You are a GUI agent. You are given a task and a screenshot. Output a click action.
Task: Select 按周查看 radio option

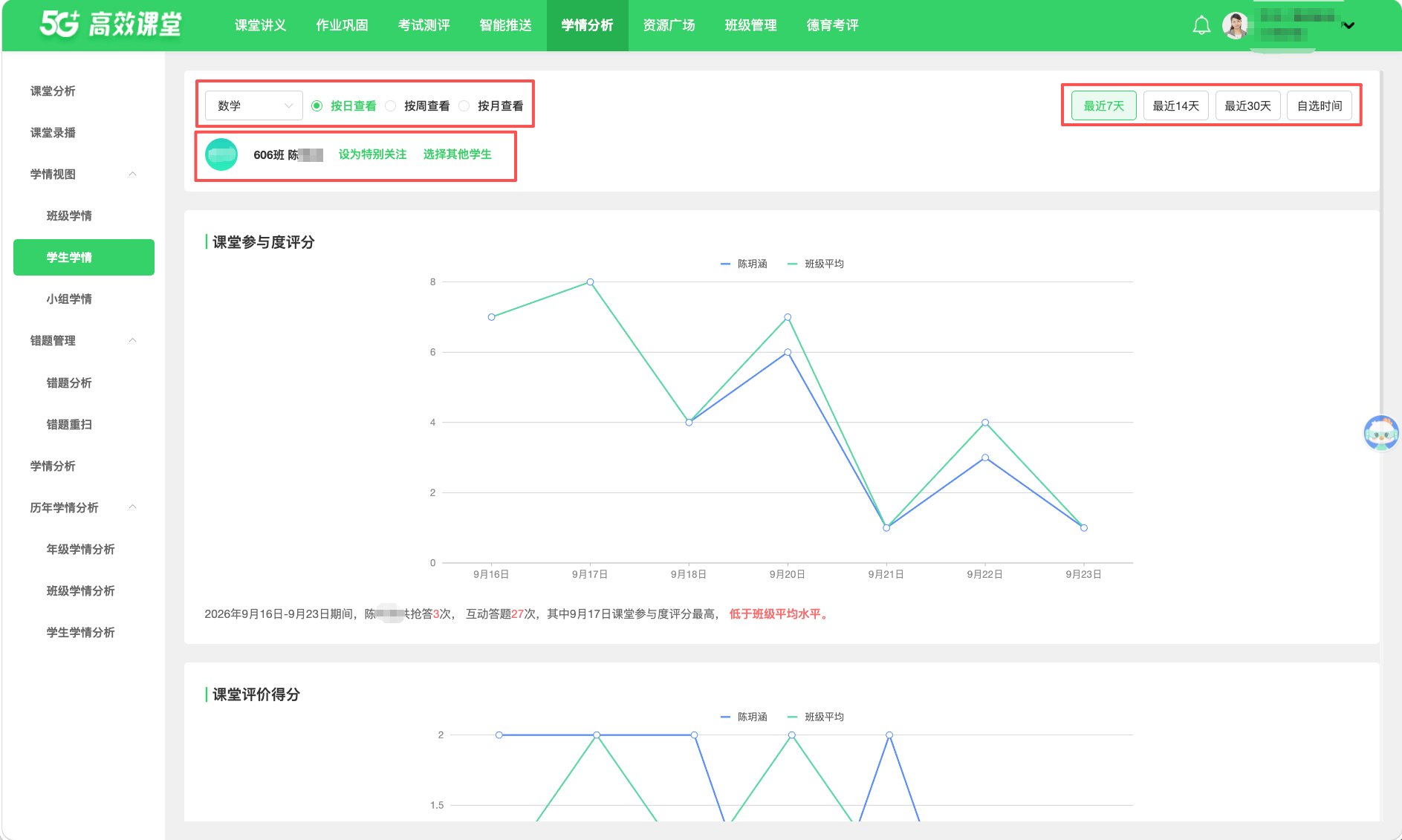click(418, 106)
